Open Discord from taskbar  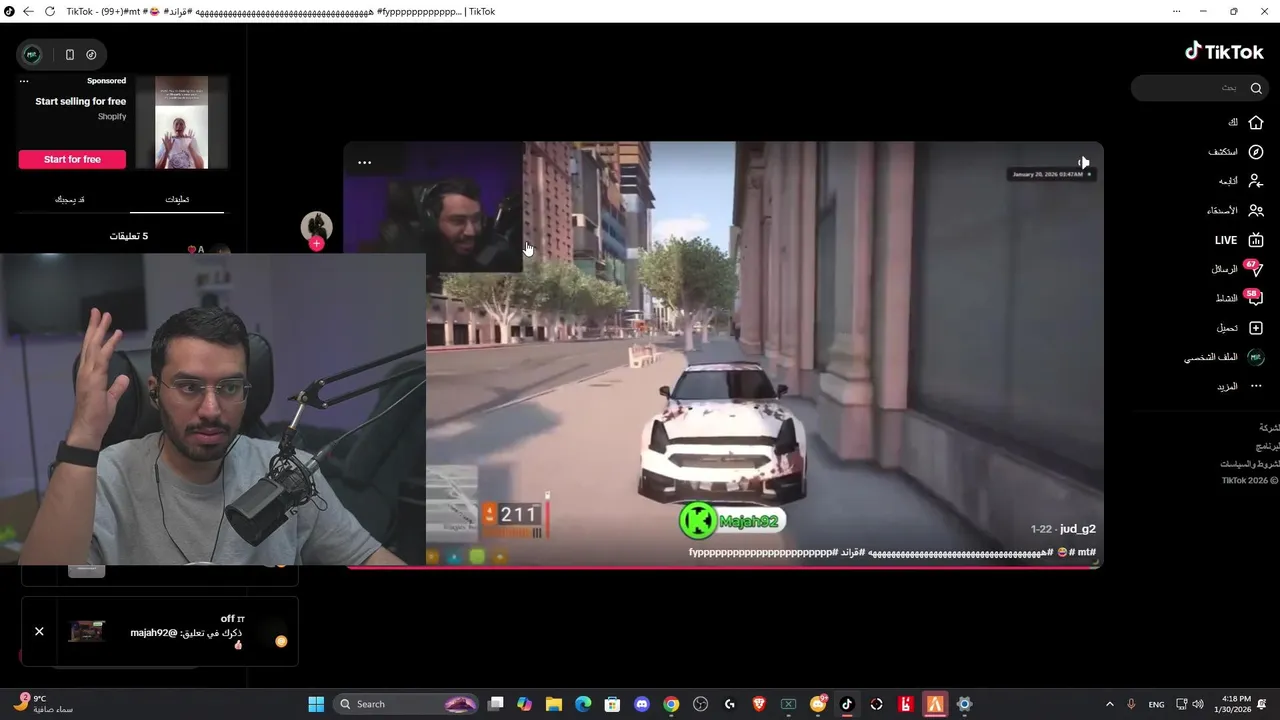(x=642, y=704)
